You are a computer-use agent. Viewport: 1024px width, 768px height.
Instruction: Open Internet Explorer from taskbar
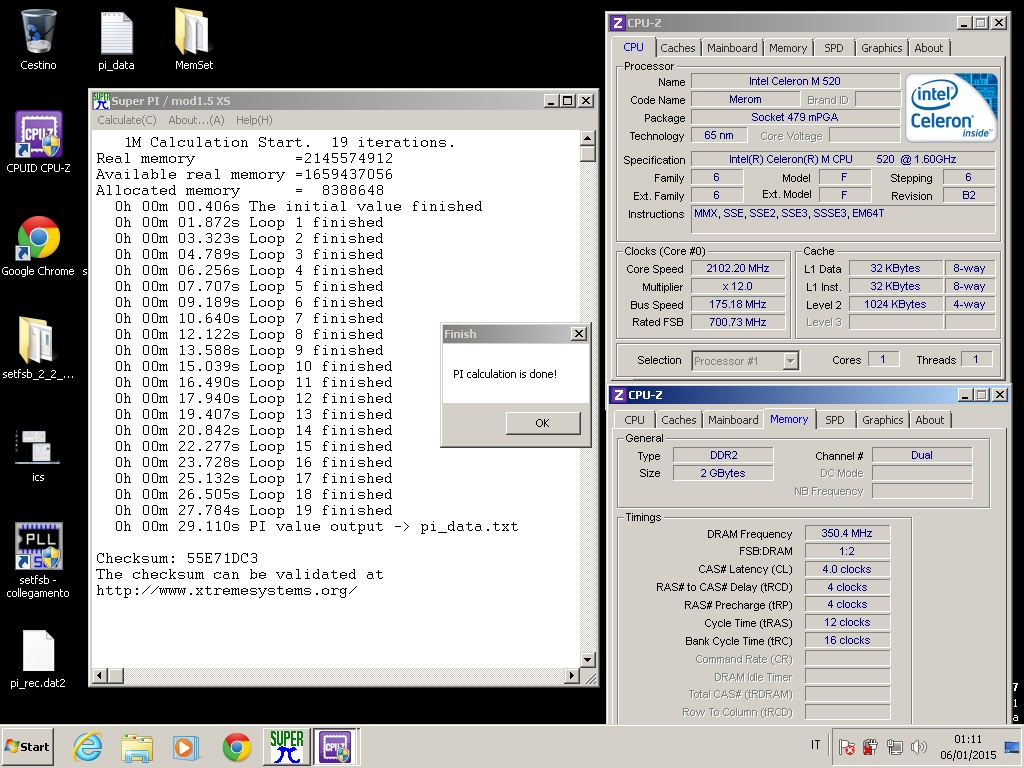87,746
